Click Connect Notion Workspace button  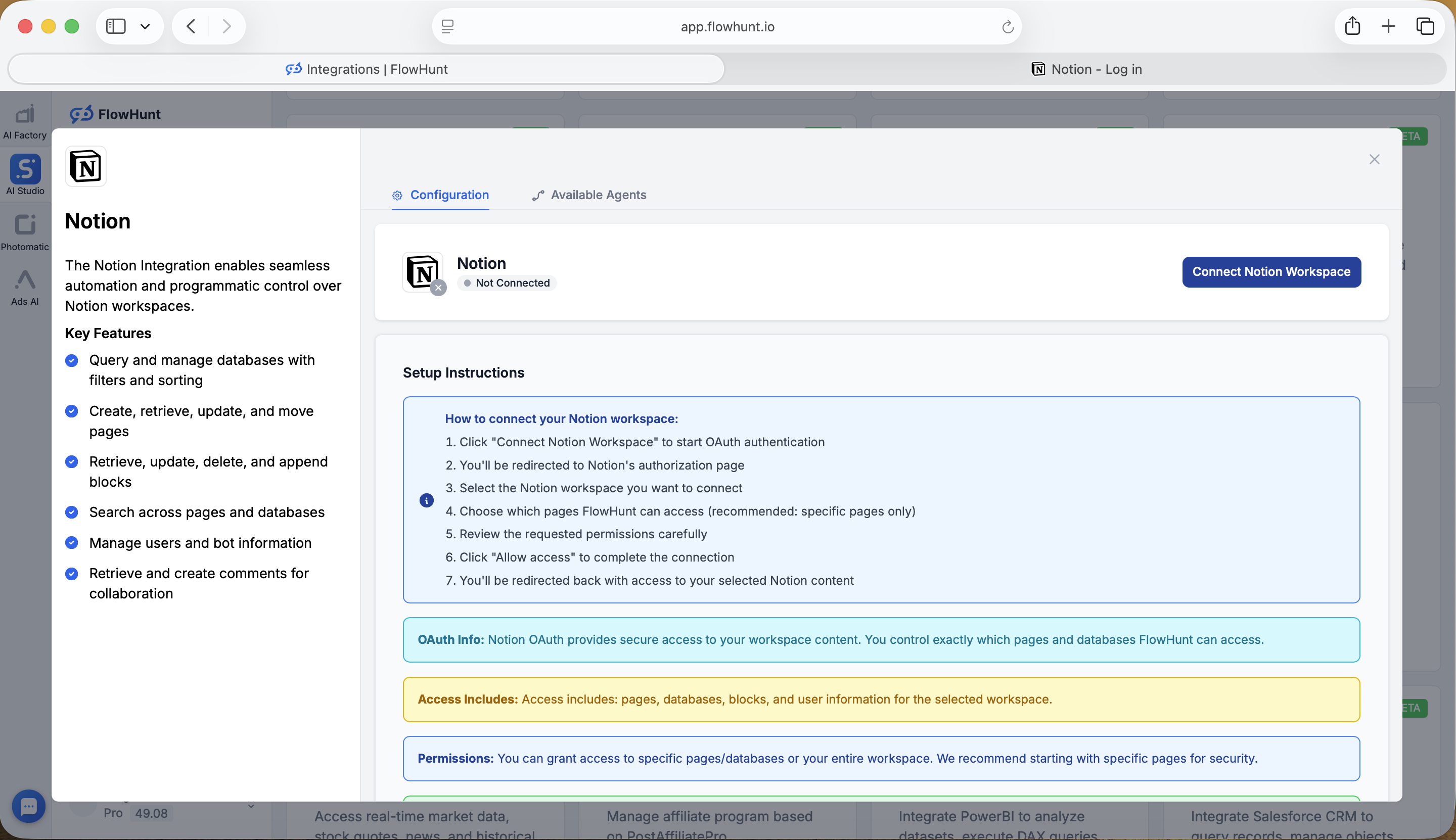pyautogui.click(x=1271, y=272)
